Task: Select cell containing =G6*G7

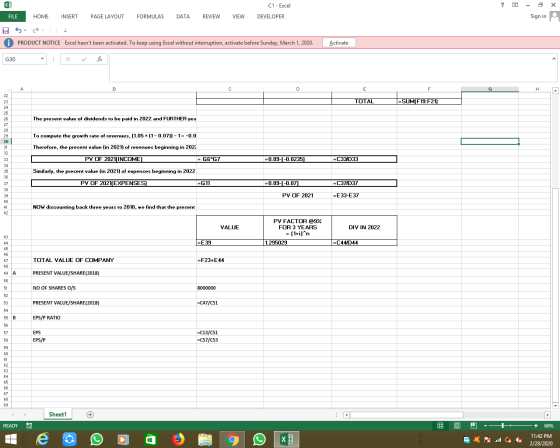Action: (x=230, y=159)
